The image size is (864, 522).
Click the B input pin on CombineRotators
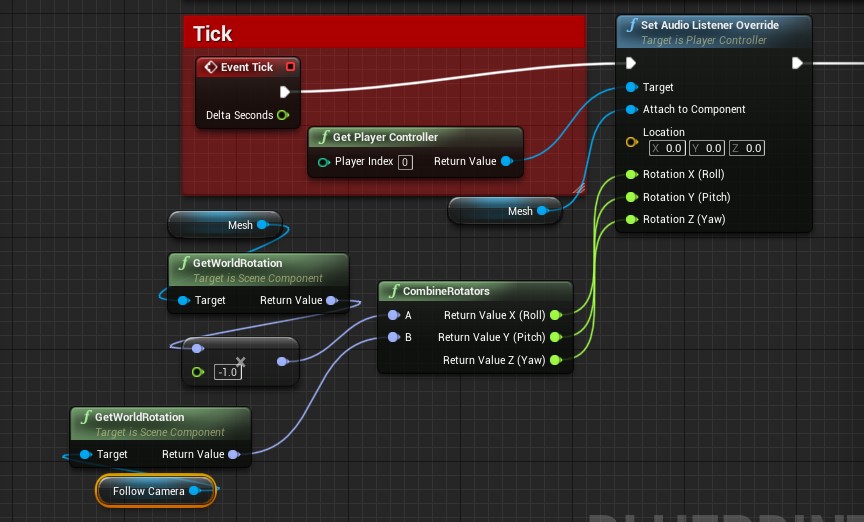tap(393, 337)
